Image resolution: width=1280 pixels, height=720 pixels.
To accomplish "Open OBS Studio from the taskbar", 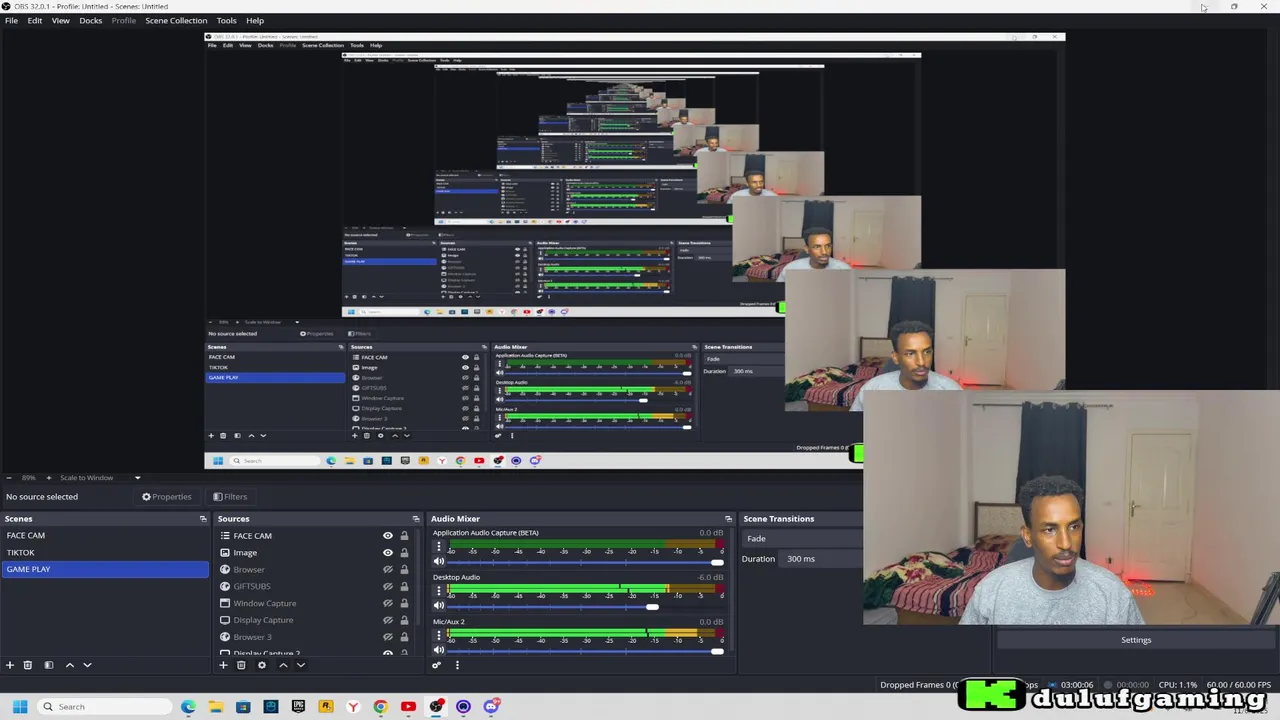I will (436, 707).
